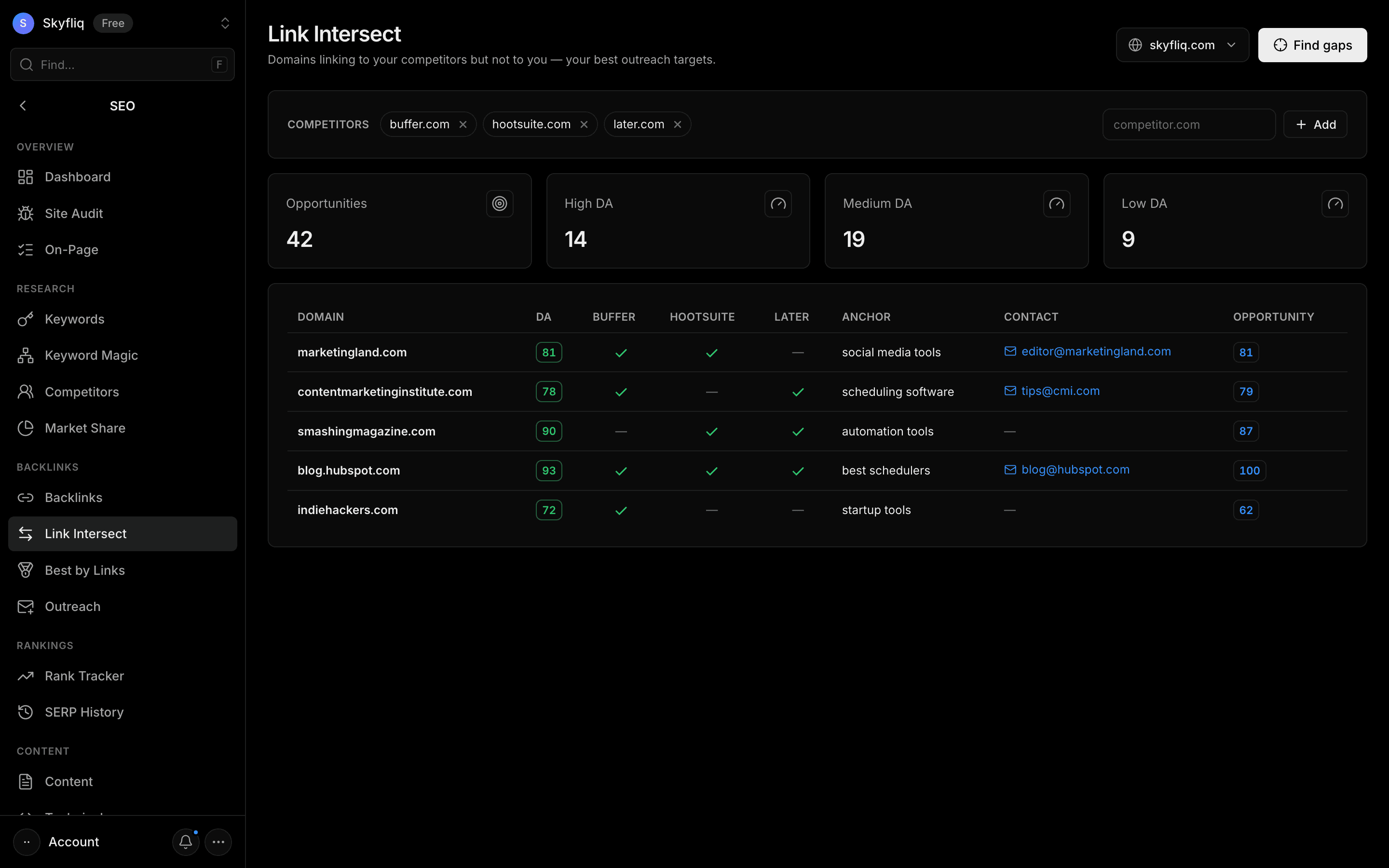Email tips@cmi.com contact link
The height and width of the screenshot is (868, 1389).
1051,391
